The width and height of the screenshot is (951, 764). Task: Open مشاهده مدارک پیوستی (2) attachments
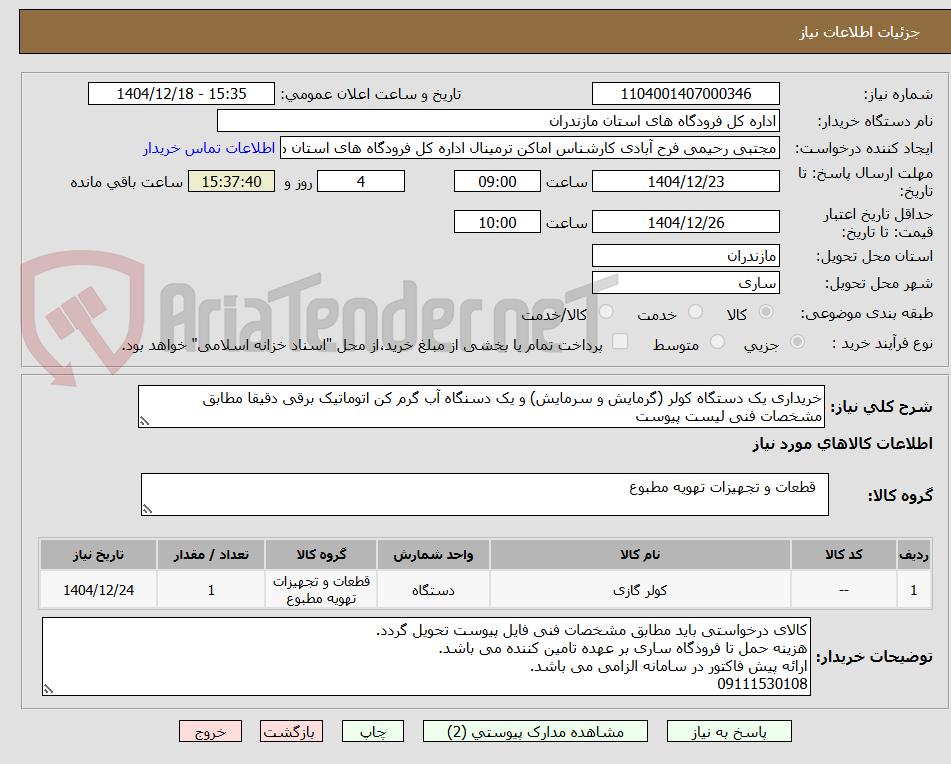pyautogui.click(x=535, y=731)
